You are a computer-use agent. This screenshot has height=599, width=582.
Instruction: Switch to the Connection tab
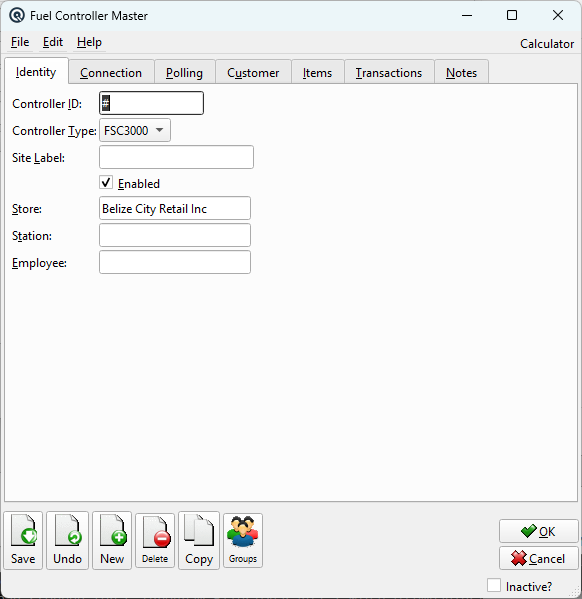(111, 72)
